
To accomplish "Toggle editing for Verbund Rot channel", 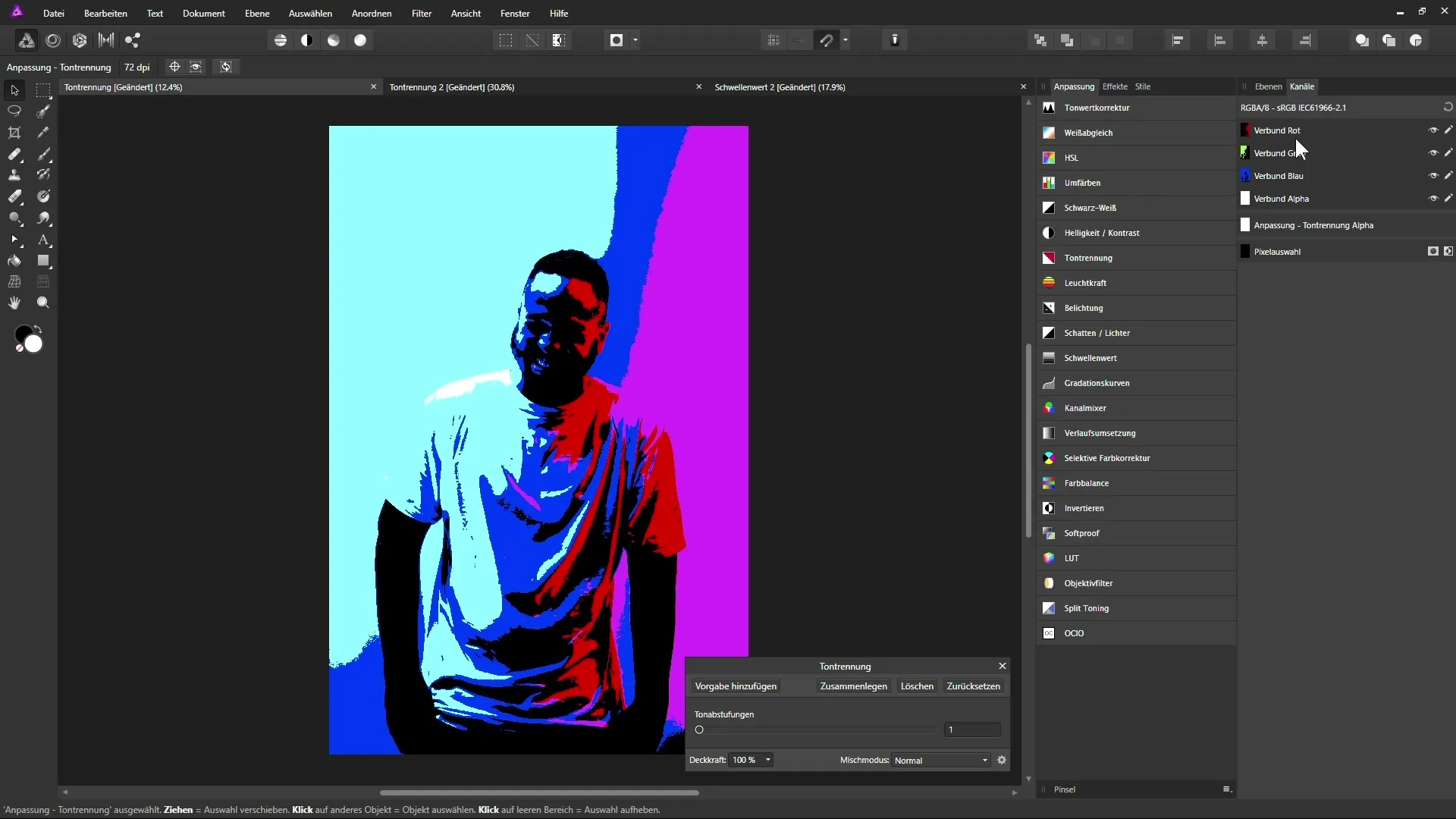I will 1448,130.
